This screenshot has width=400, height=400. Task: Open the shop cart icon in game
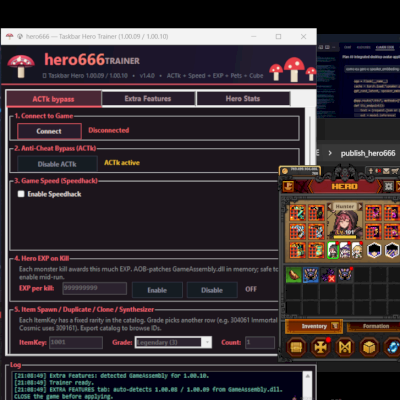click(x=395, y=171)
